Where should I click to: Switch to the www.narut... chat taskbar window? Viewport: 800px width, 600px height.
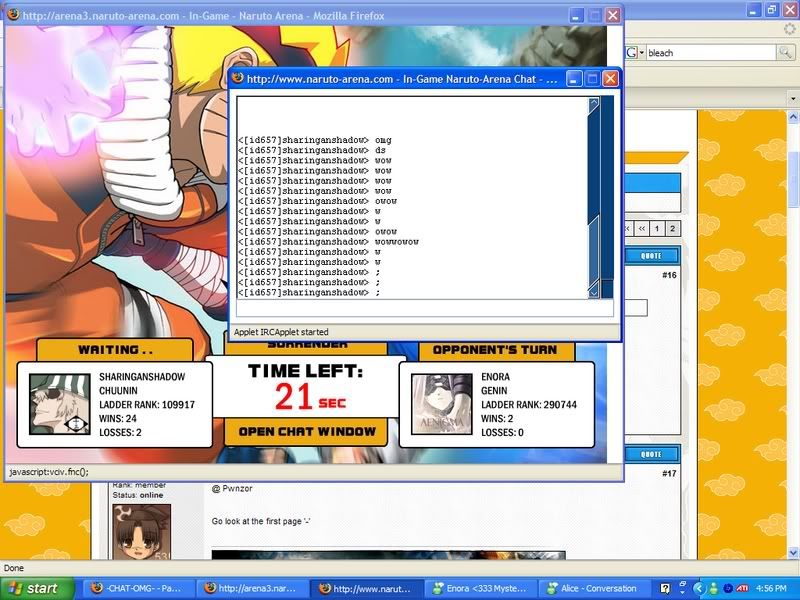click(366, 588)
